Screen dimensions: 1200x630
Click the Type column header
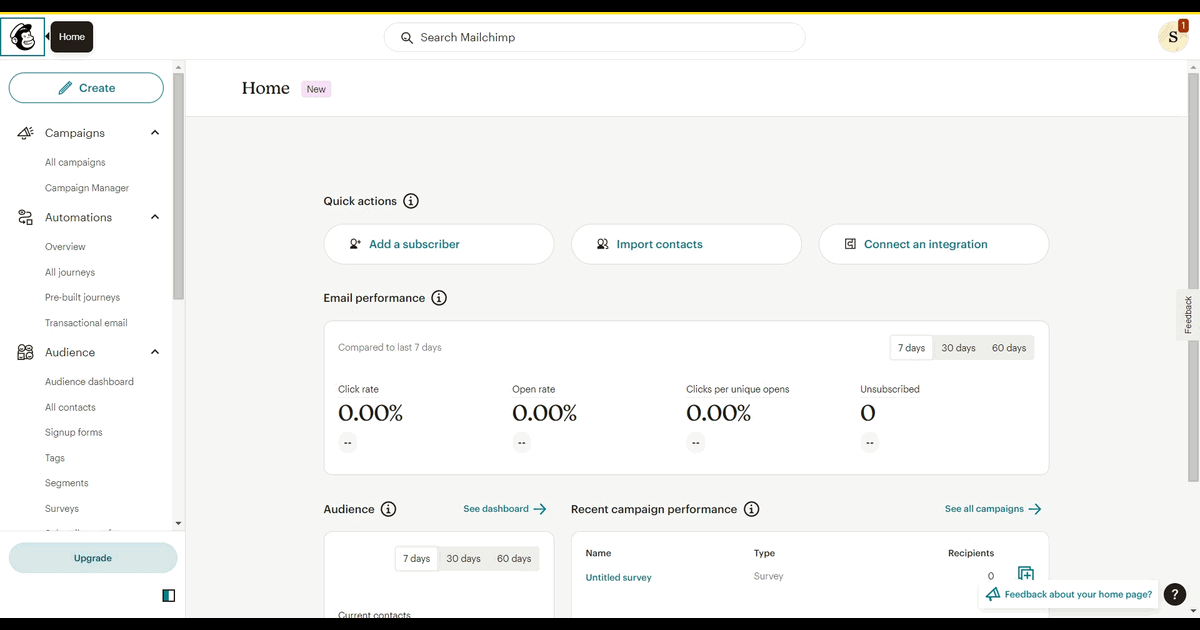764,553
